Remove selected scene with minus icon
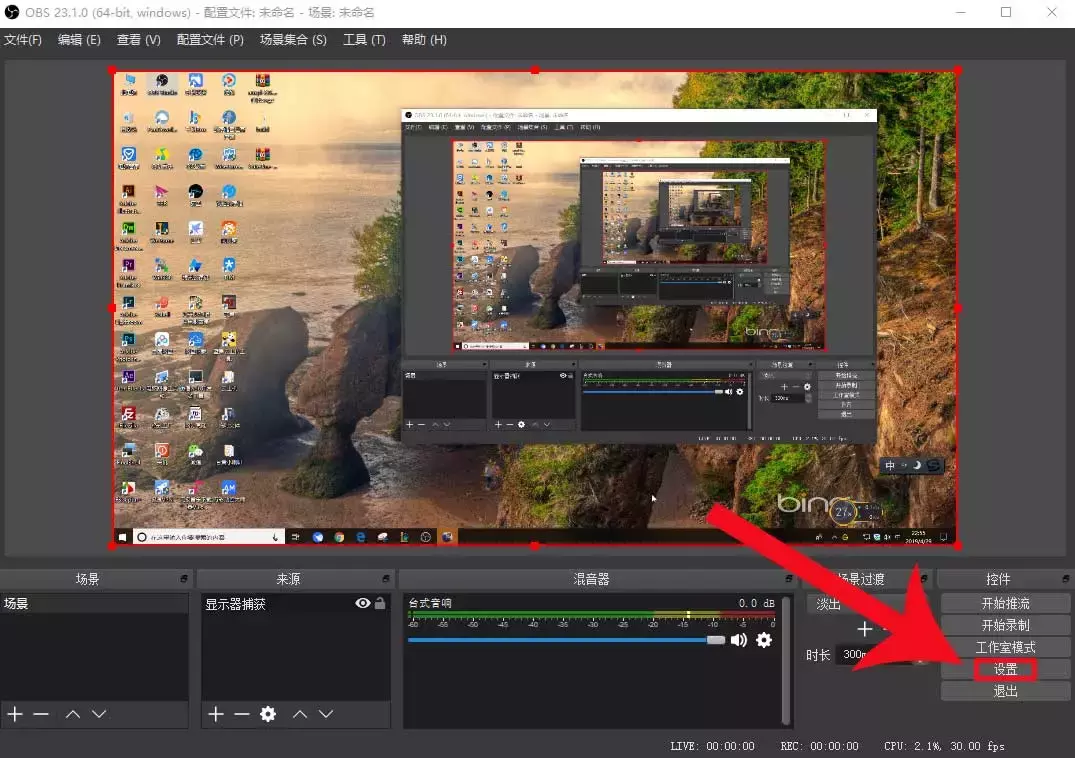The height and width of the screenshot is (758, 1075). click(x=41, y=714)
